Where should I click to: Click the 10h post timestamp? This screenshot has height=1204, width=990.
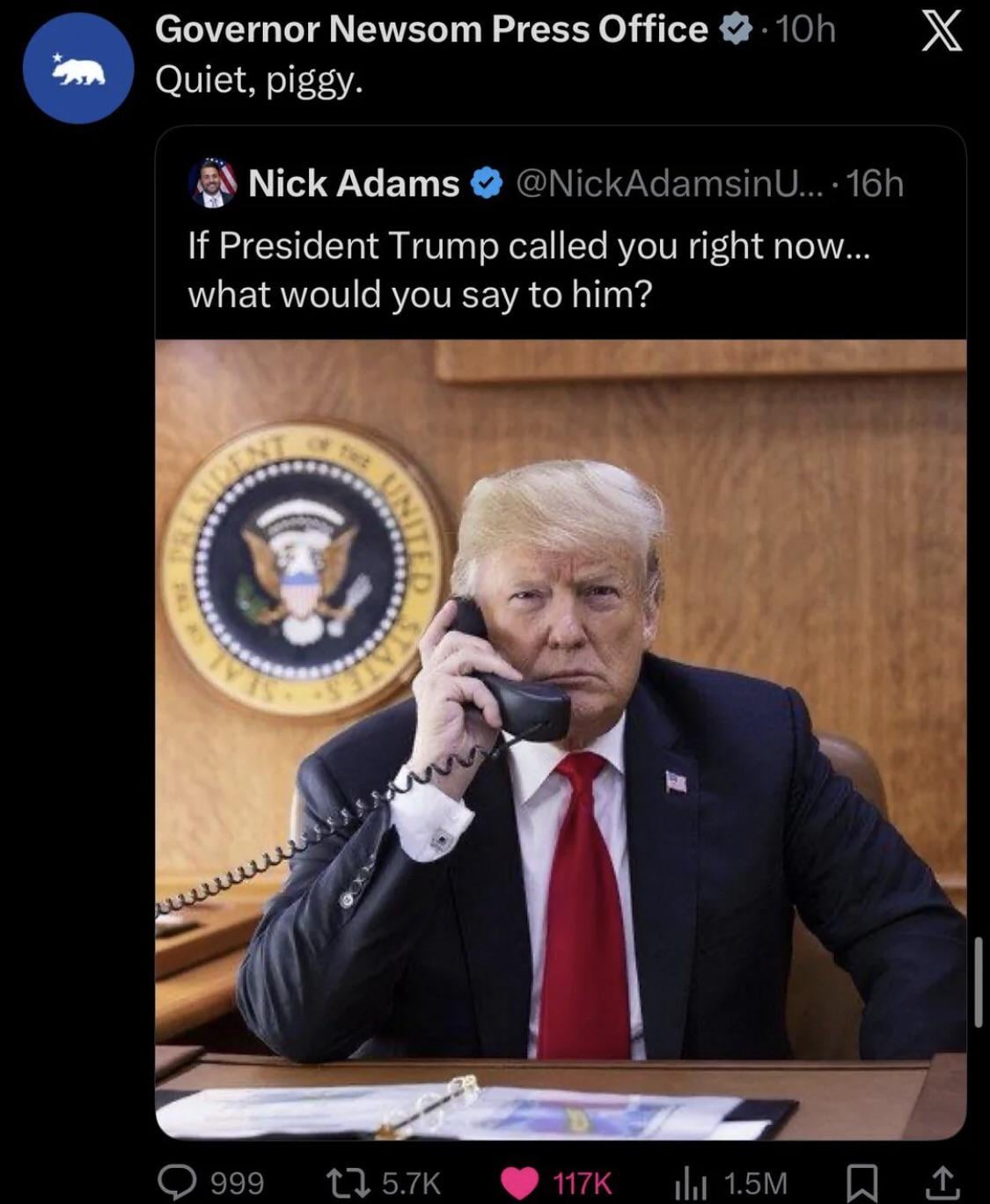coord(806,30)
